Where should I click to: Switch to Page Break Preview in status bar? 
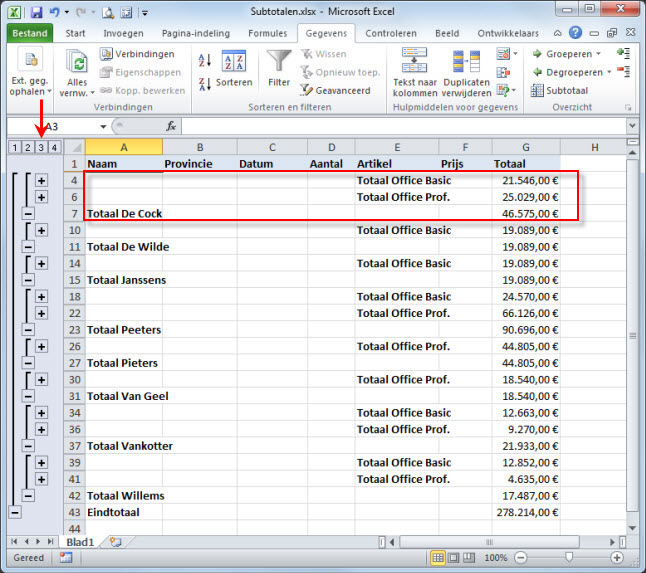(x=469, y=558)
